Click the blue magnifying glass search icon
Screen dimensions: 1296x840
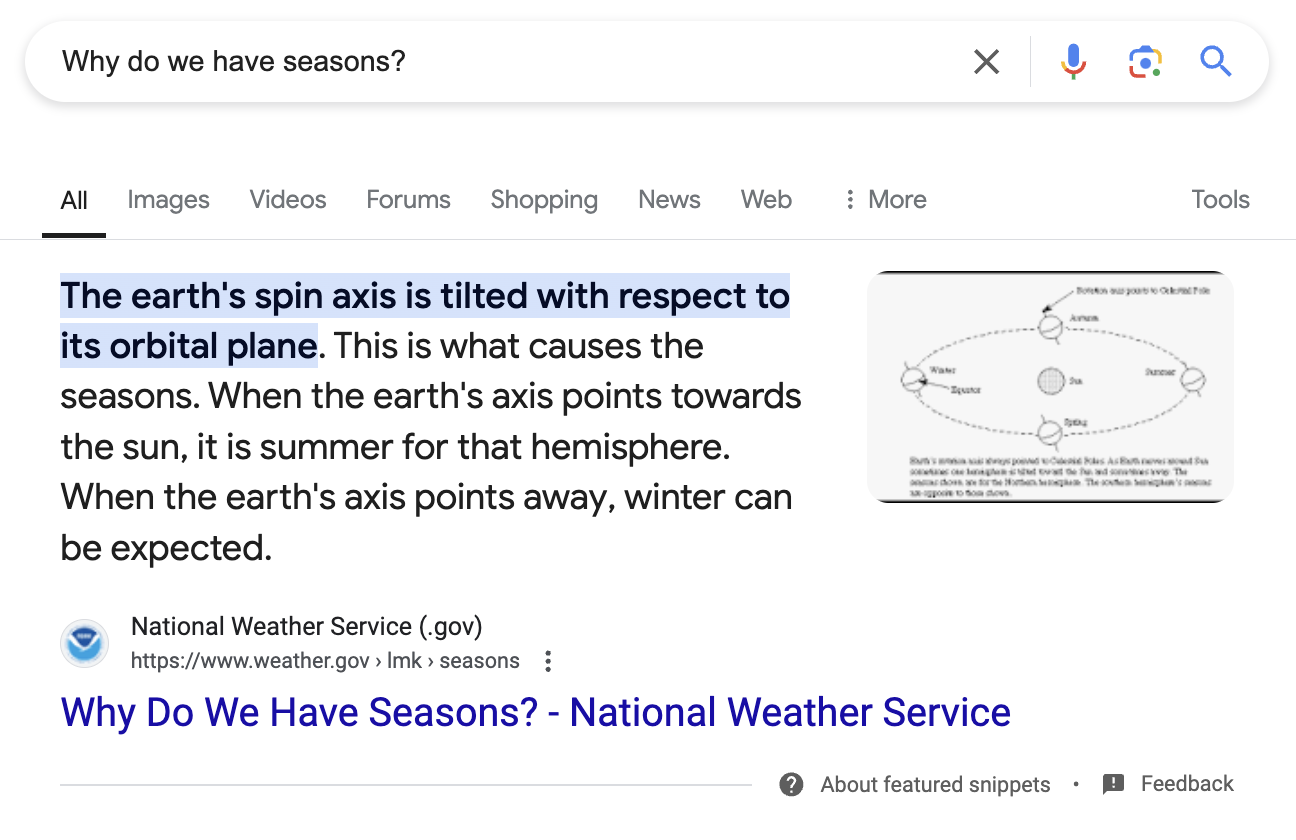1215,62
